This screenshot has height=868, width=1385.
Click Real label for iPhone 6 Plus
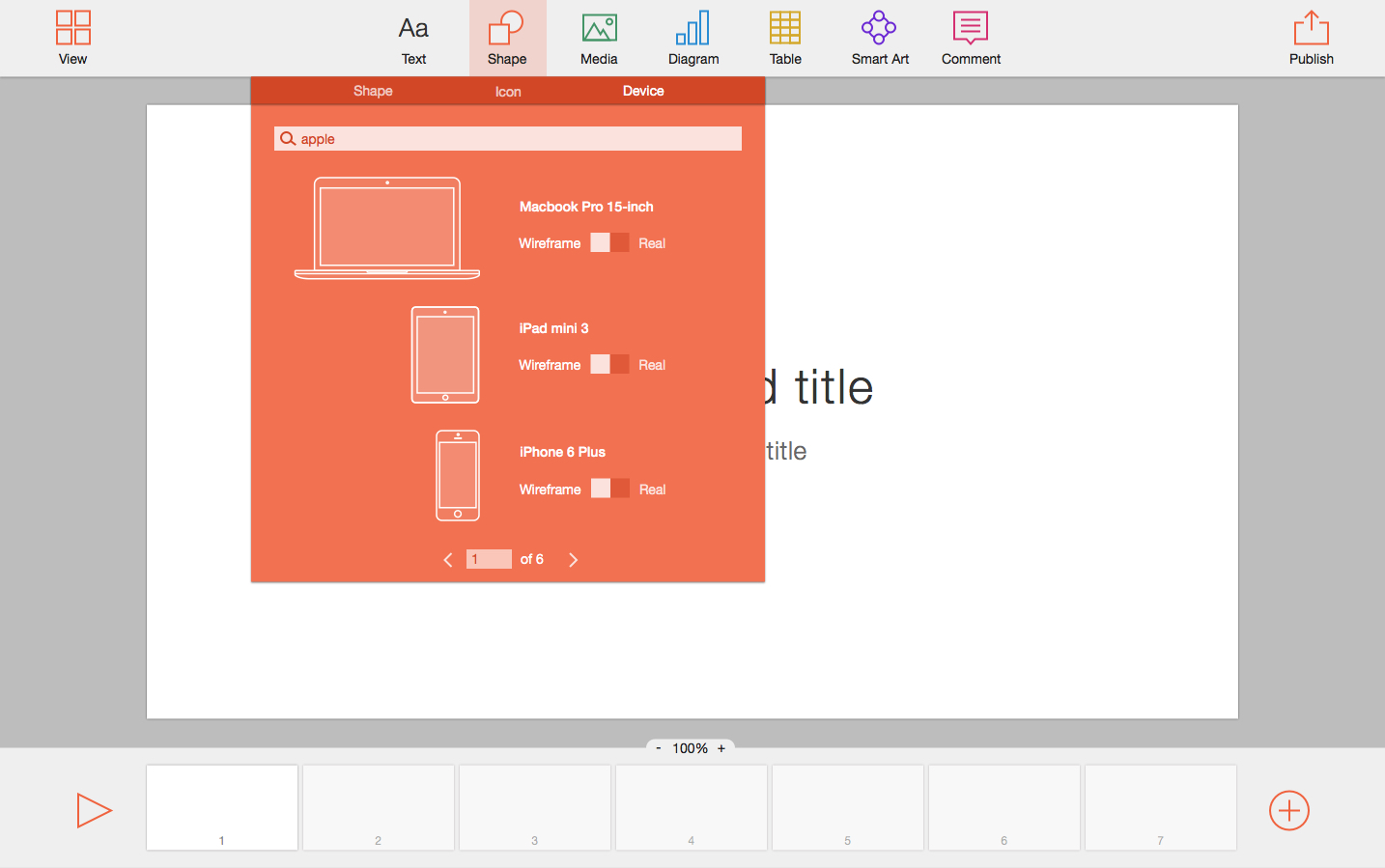click(652, 490)
